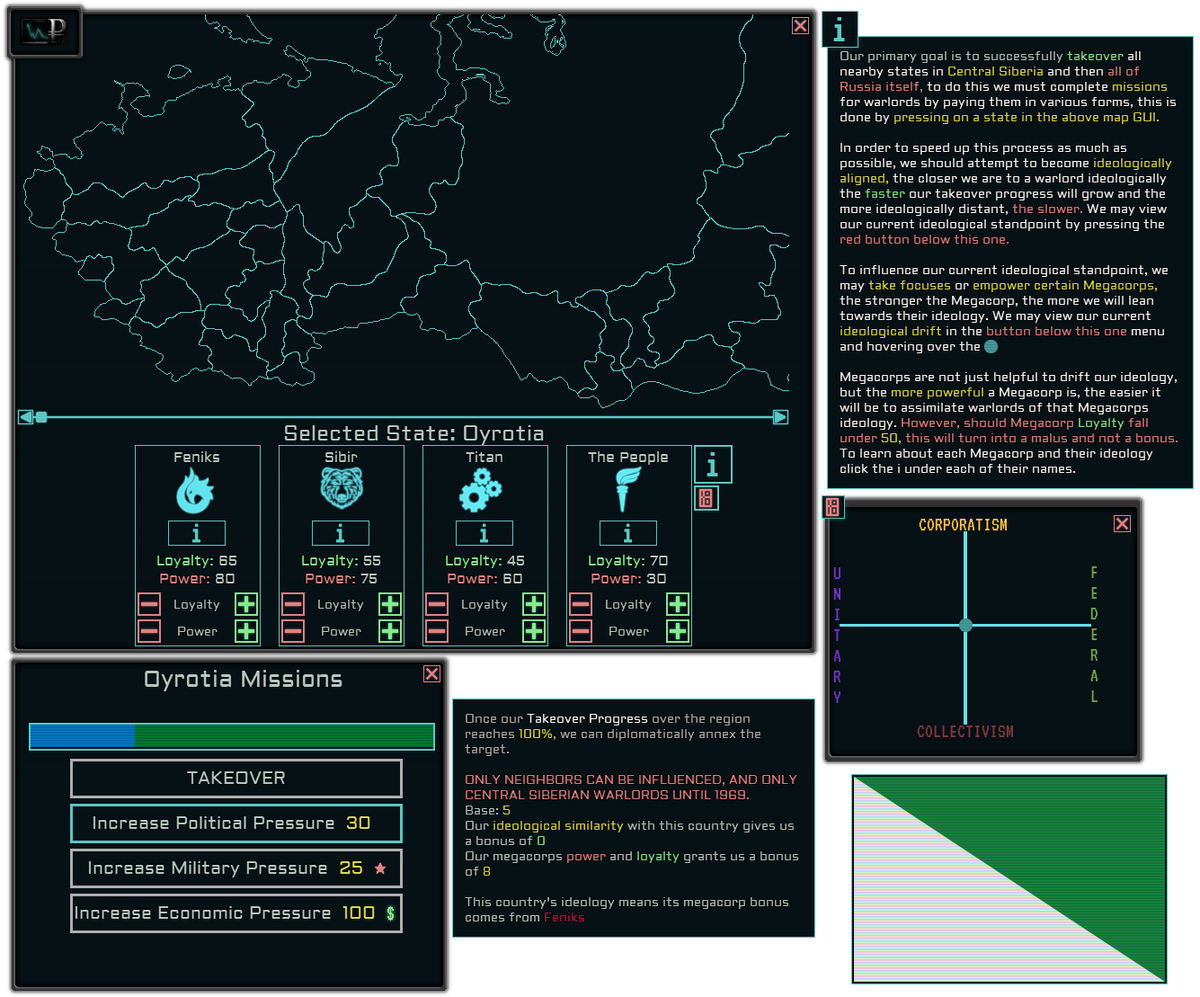Increase Feniks power
This screenshot has height=997, width=1200.
(x=246, y=631)
